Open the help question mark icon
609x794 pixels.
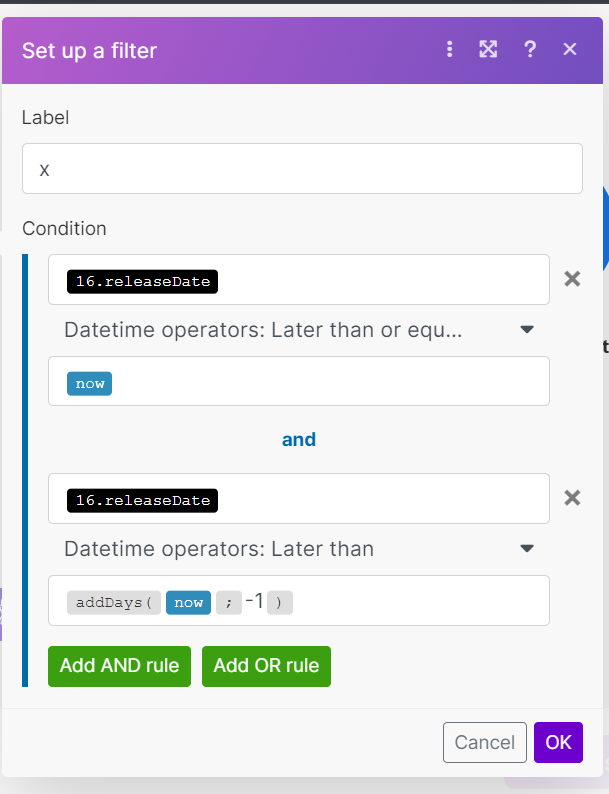pos(530,49)
